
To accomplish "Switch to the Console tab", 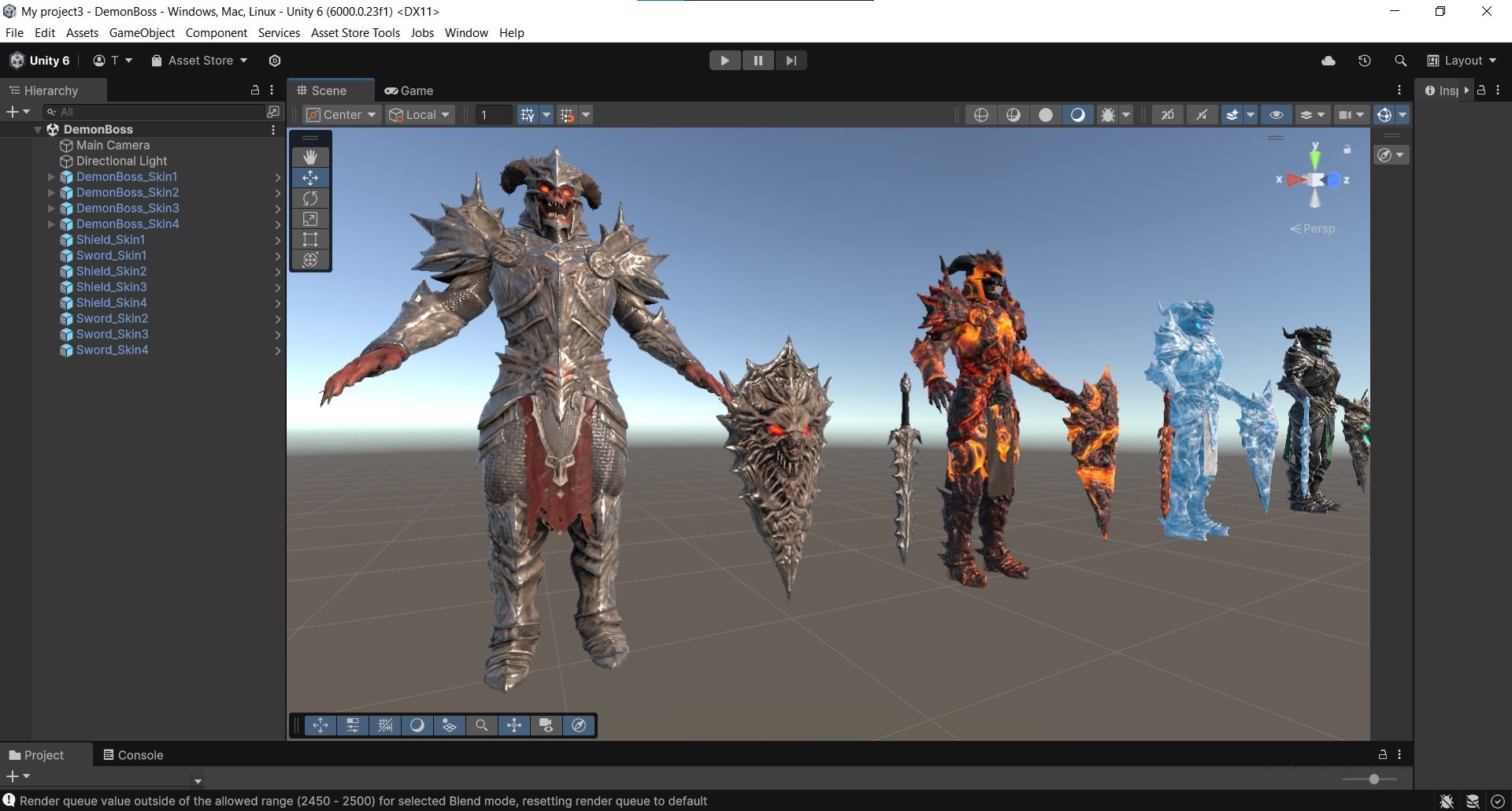I will click(x=133, y=755).
